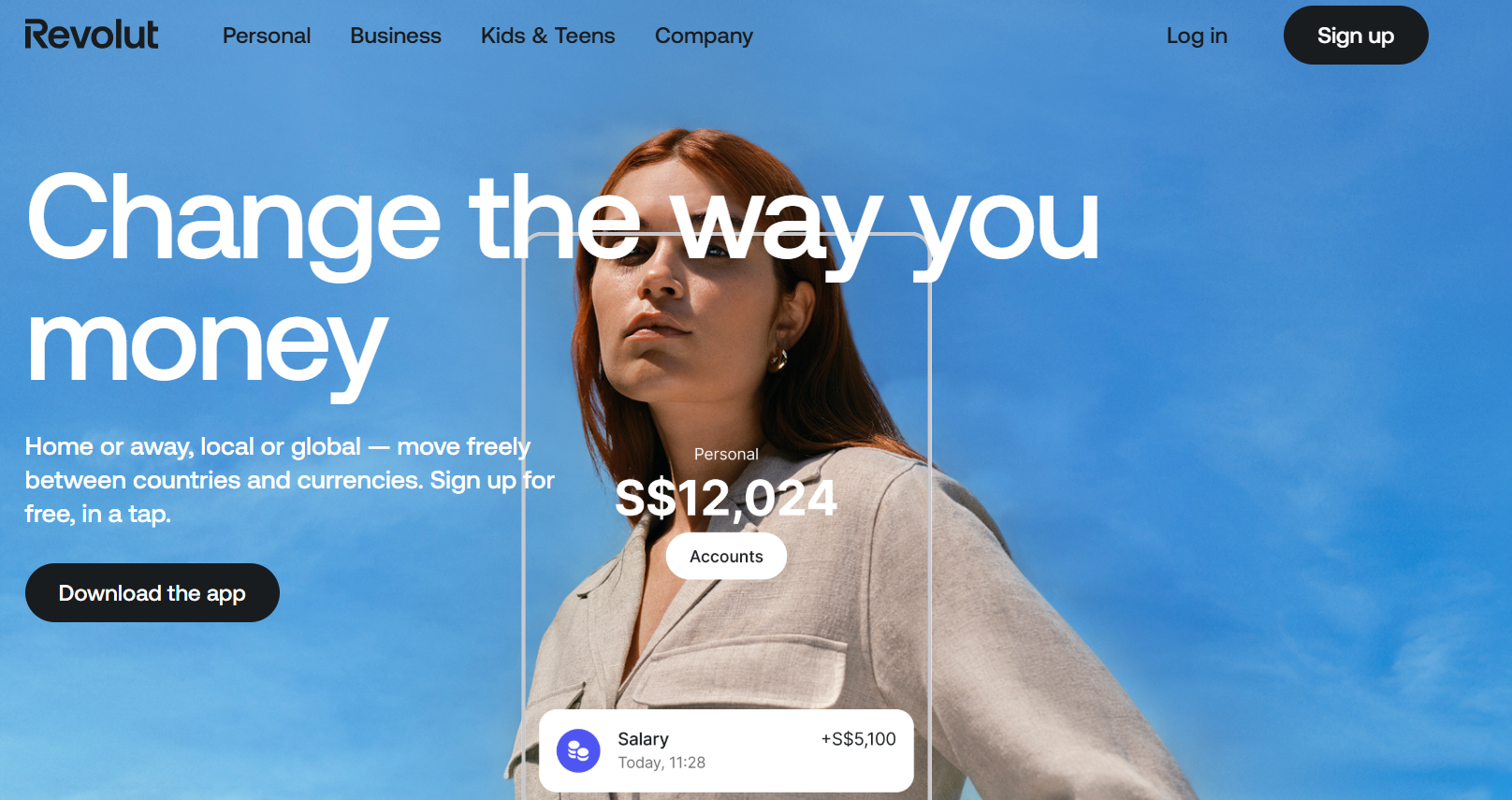
Task: Open the Kids & Teens menu
Action: point(548,36)
